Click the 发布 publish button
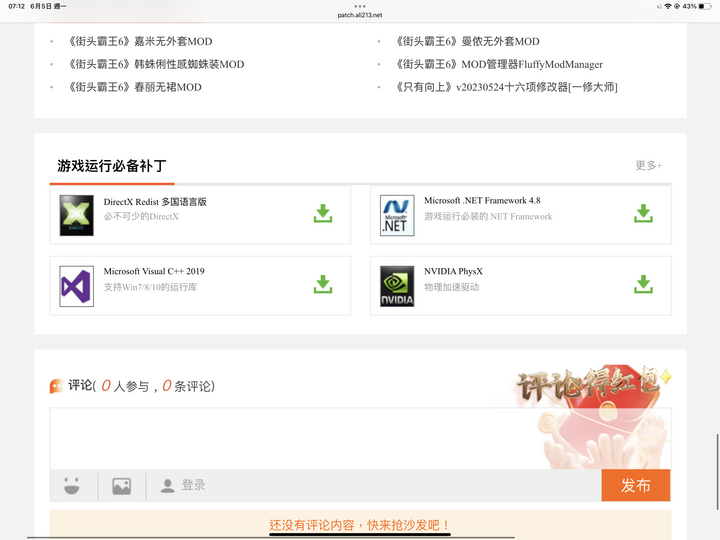 [636, 485]
